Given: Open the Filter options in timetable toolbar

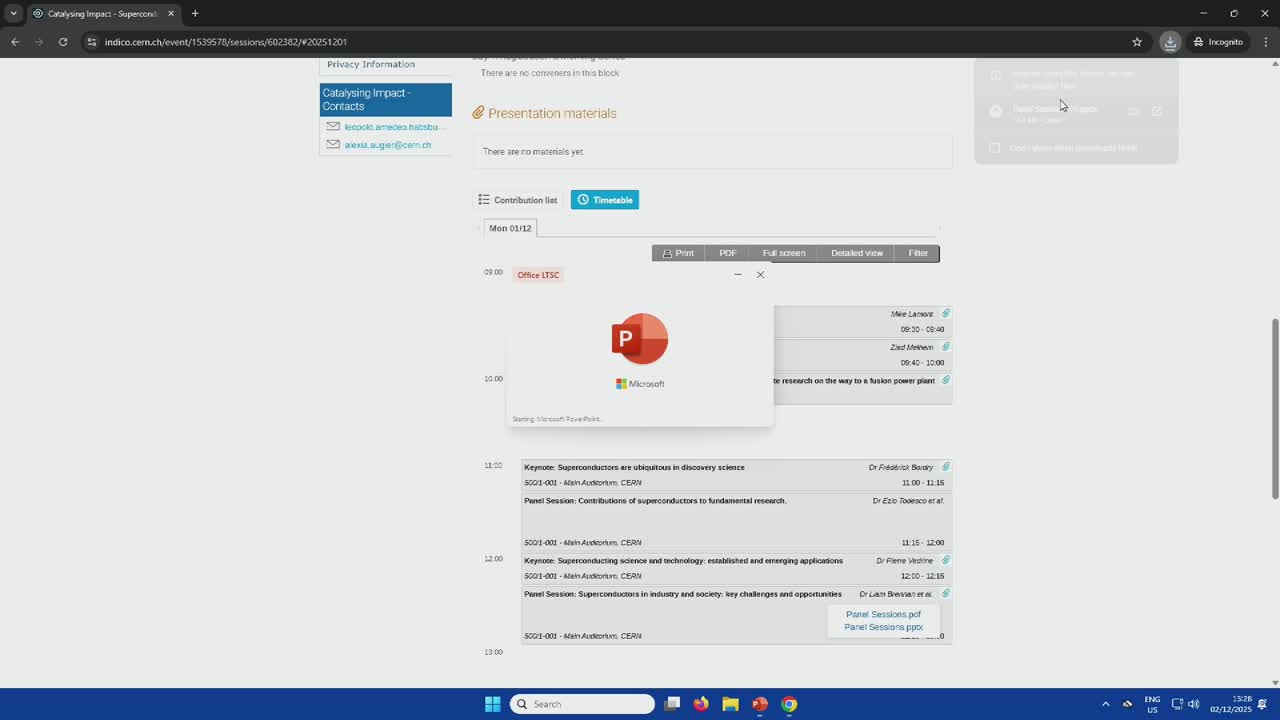Looking at the screenshot, I should (x=918, y=253).
